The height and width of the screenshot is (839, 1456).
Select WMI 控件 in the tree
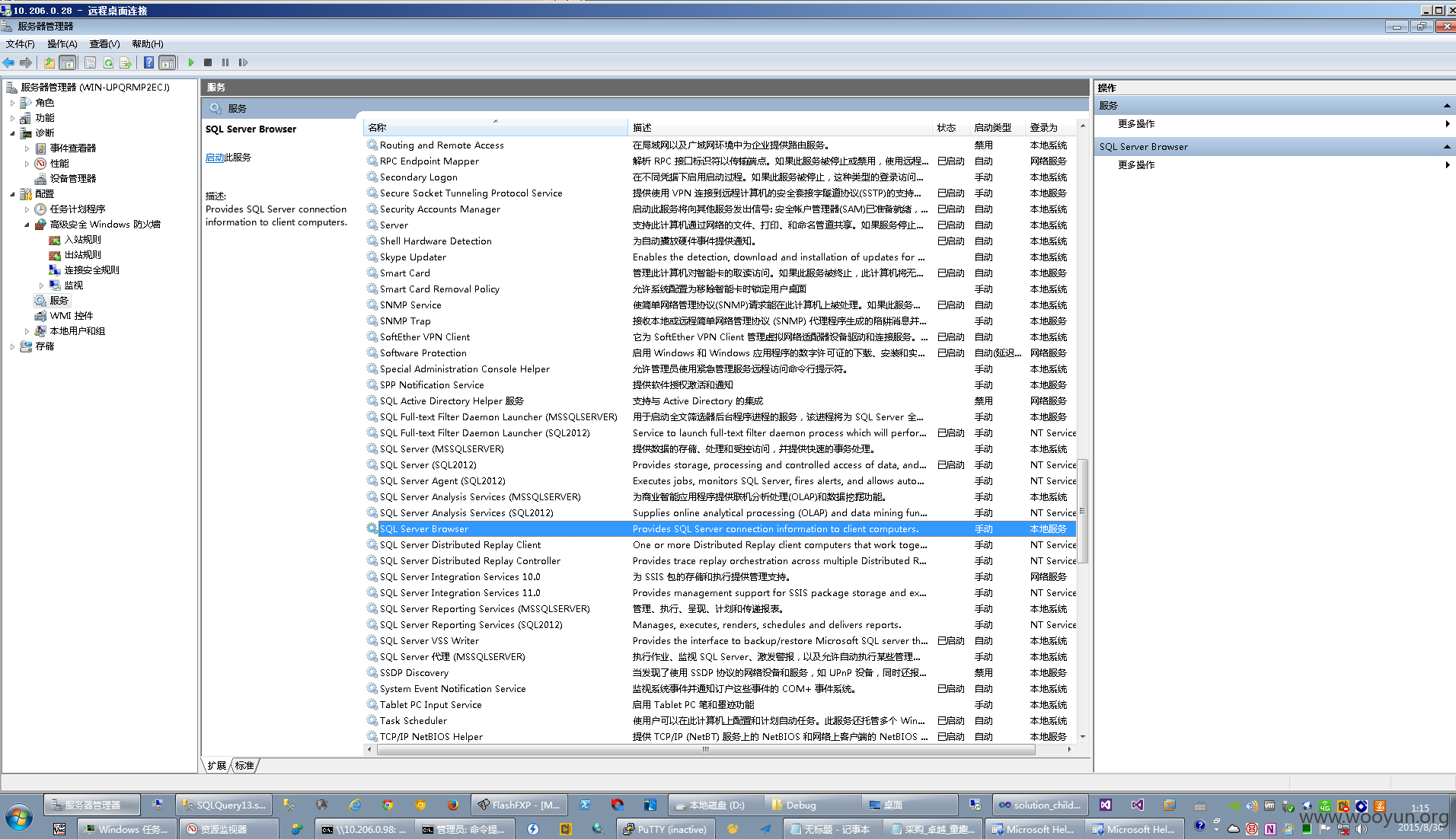[72, 316]
